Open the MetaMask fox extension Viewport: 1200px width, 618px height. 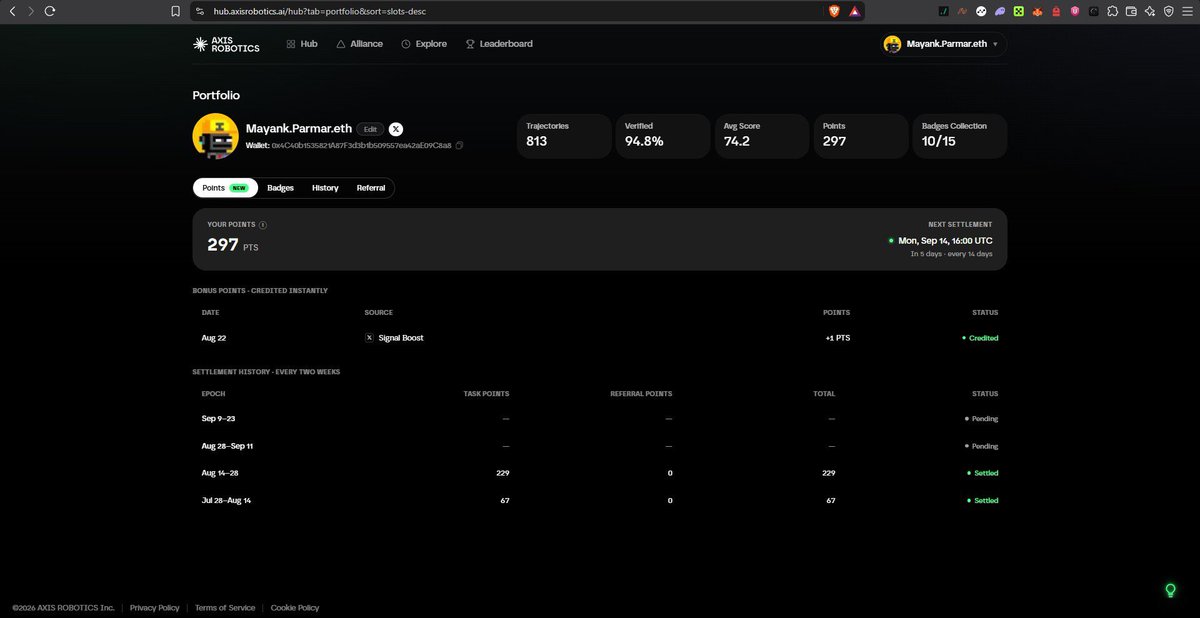pos(1037,11)
